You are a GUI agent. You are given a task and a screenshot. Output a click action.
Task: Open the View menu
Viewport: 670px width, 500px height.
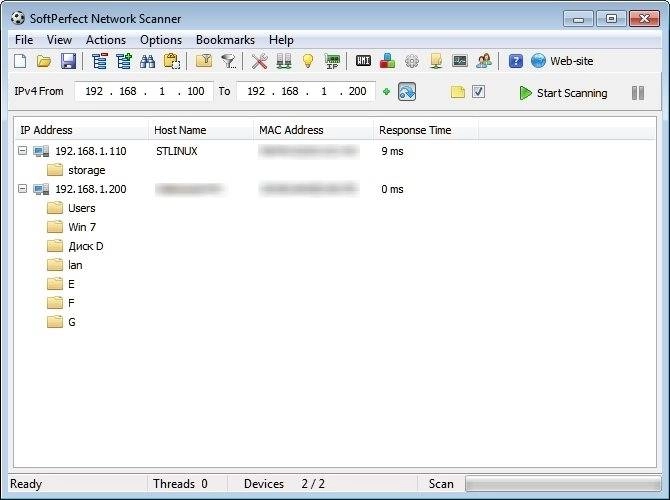pos(59,40)
